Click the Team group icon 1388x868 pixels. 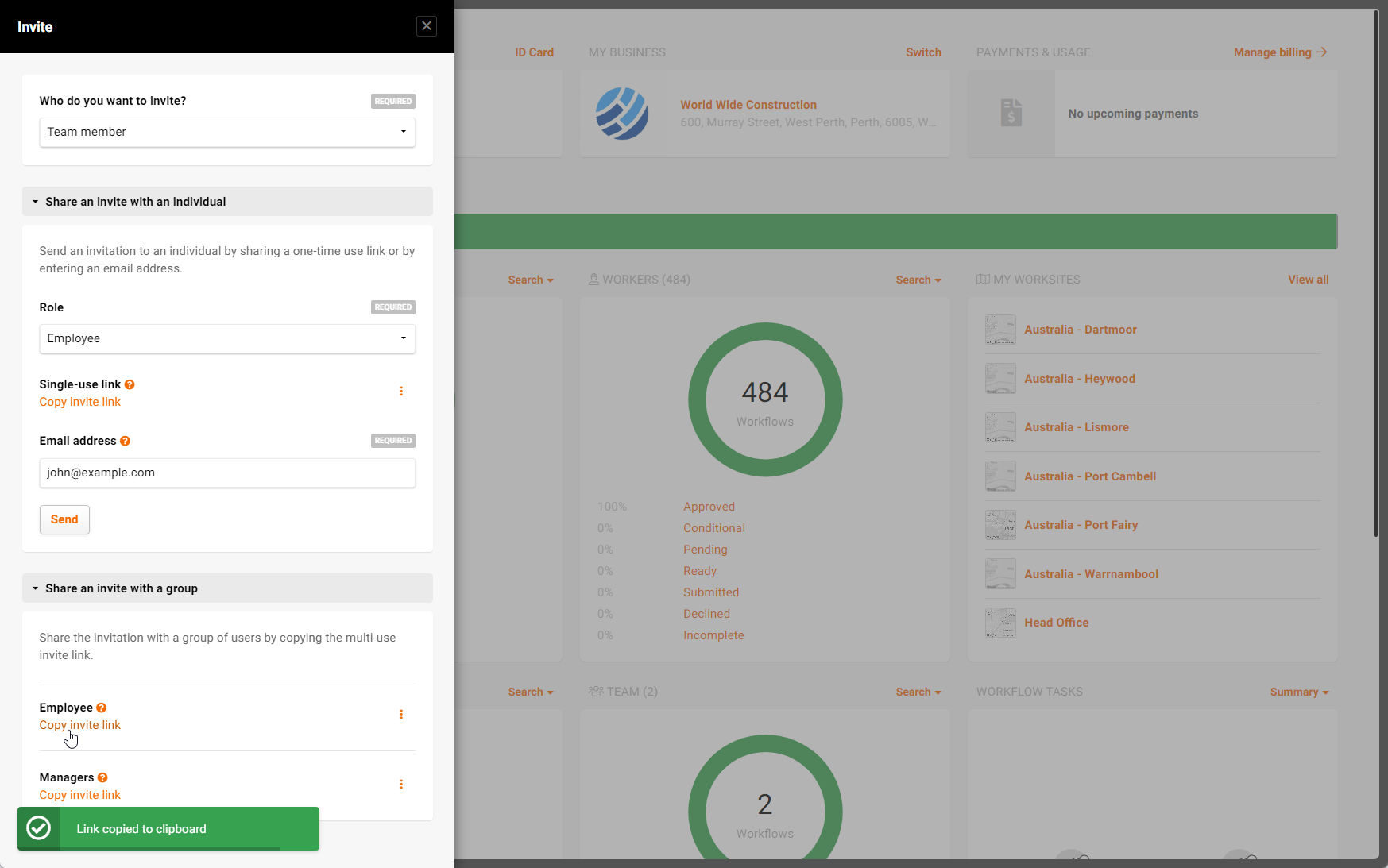tap(596, 692)
